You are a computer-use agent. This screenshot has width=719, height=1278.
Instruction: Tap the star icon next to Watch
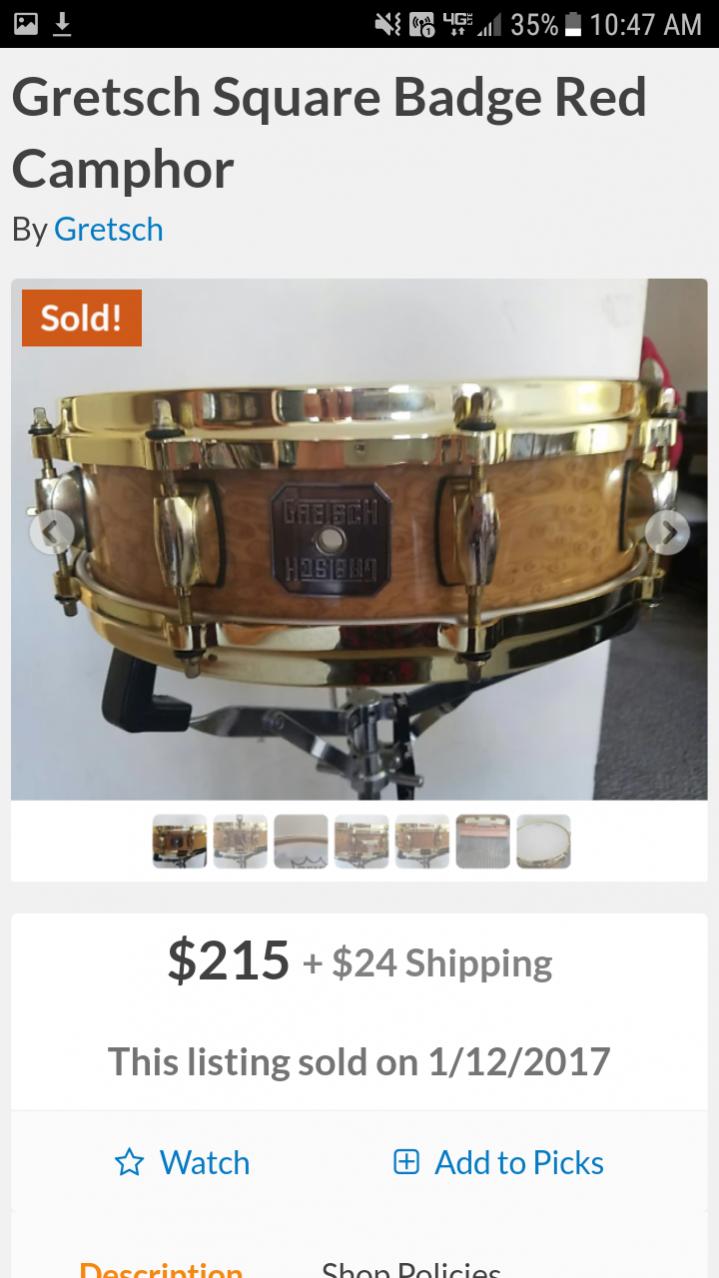pos(130,1163)
